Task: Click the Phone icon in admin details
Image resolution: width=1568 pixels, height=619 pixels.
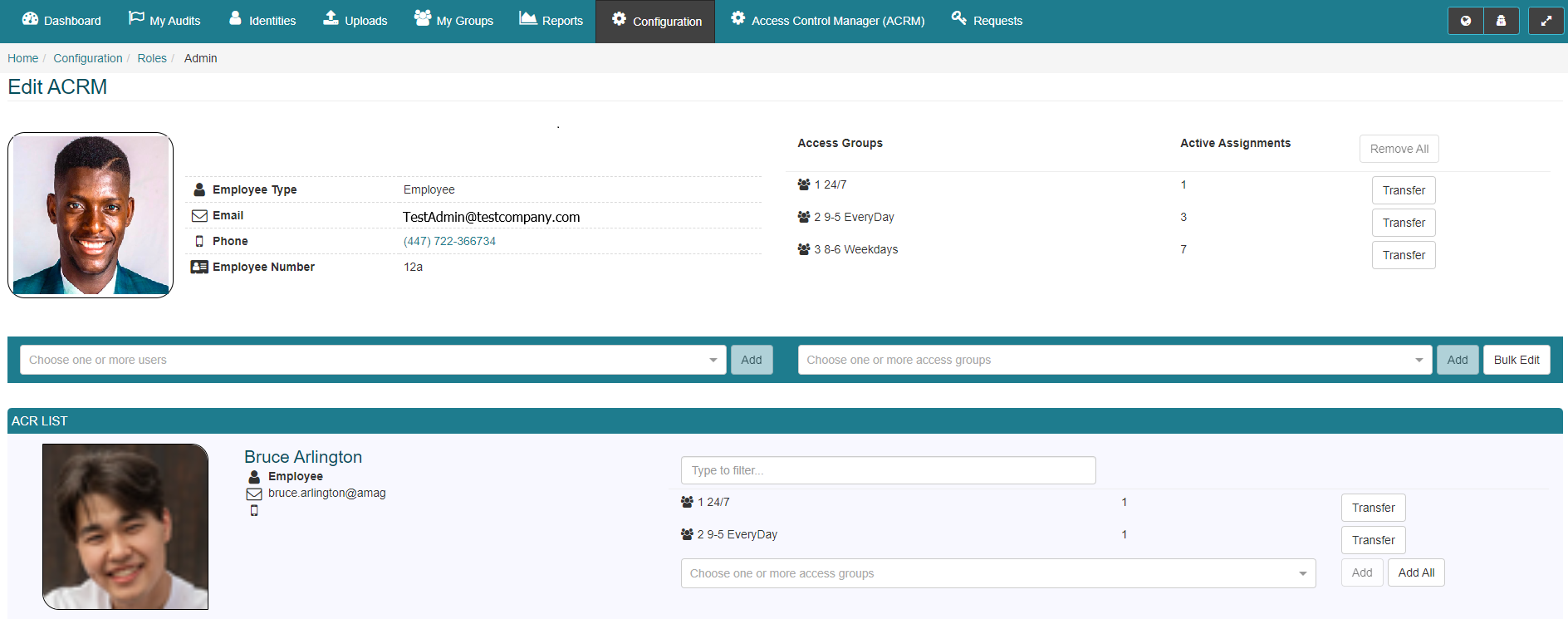Action: click(x=199, y=241)
